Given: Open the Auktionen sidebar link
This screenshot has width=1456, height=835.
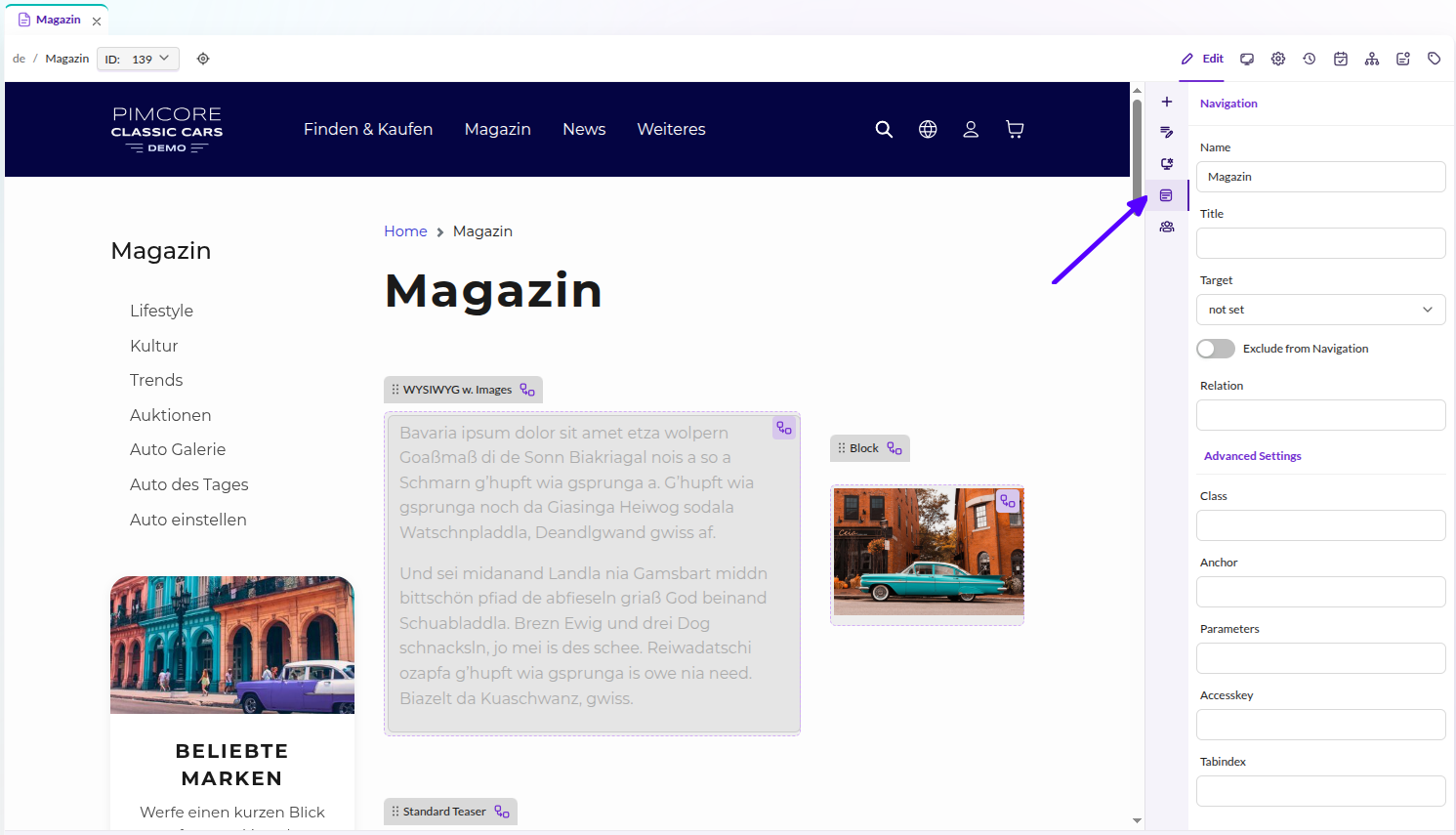Looking at the screenshot, I should click(170, 415).
